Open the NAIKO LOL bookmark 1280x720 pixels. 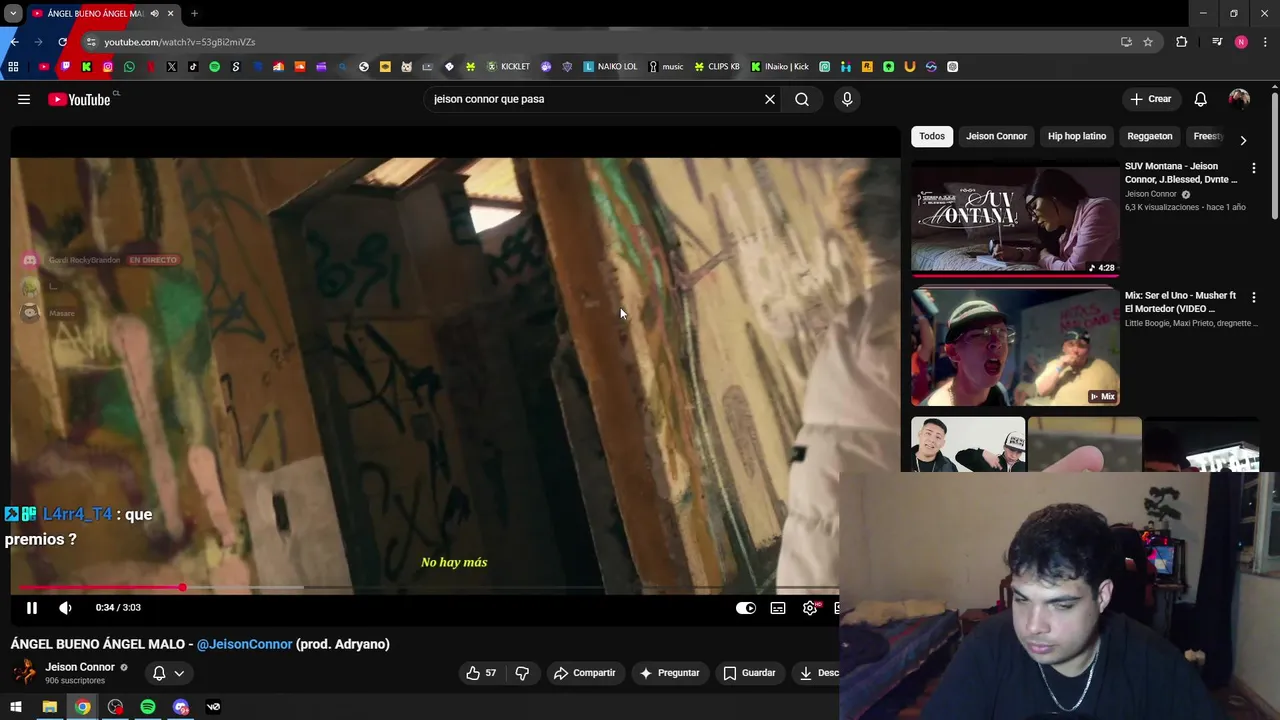(610, 67)
